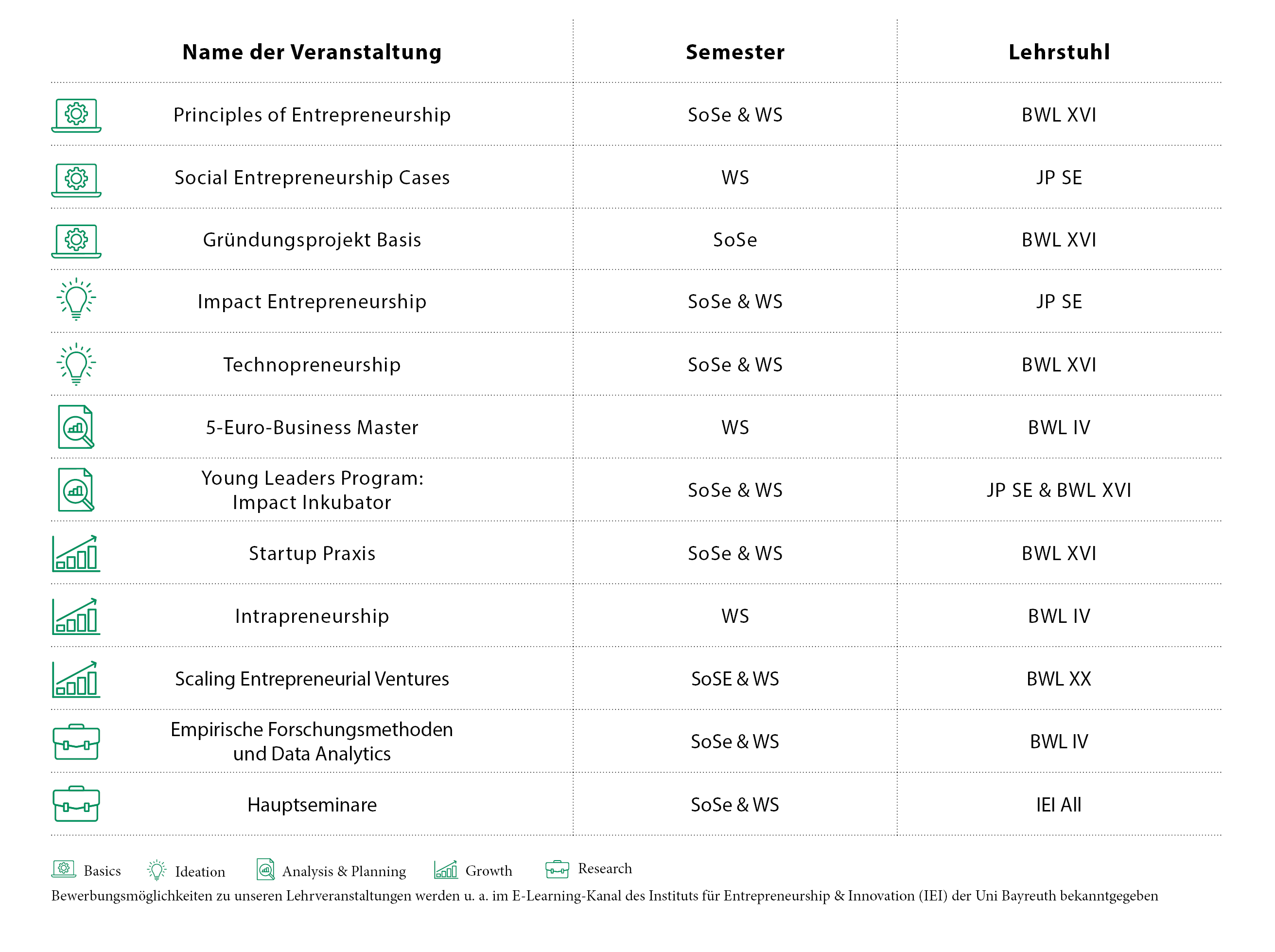Click the lightbulb icon next to Technopreneurship

click(76, 364)
